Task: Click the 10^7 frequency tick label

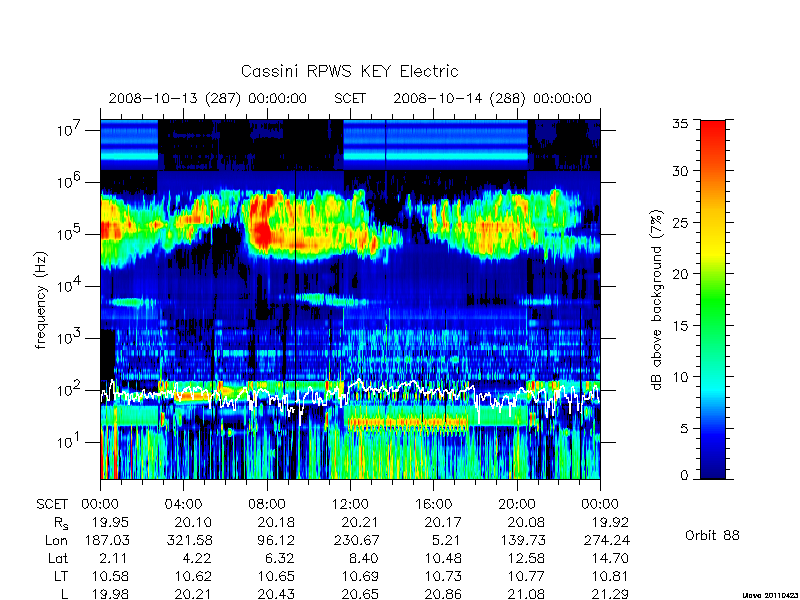Action: (x=70, y=129)
